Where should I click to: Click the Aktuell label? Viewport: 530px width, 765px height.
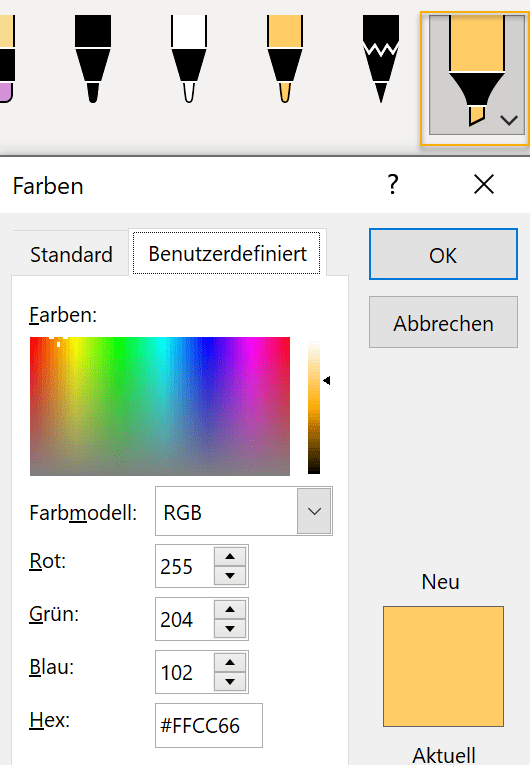coord(444,755)
